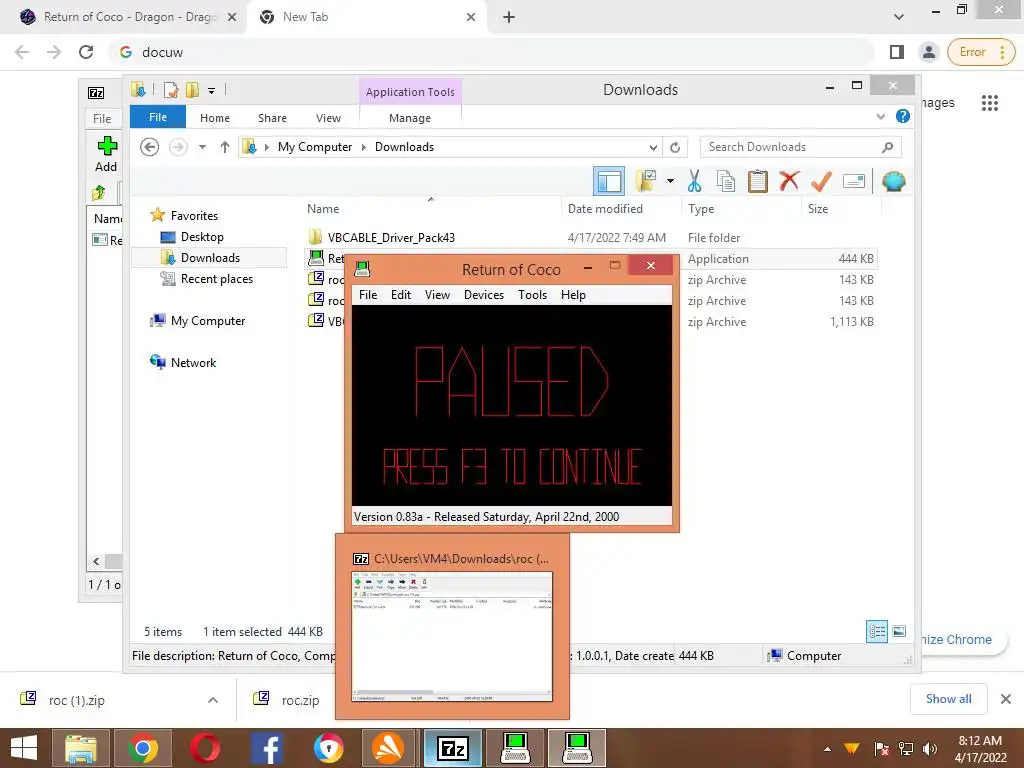This screenshot has height=768, width=1024.
Task: Click the Chrome Error button
Action: click(981, 52)
